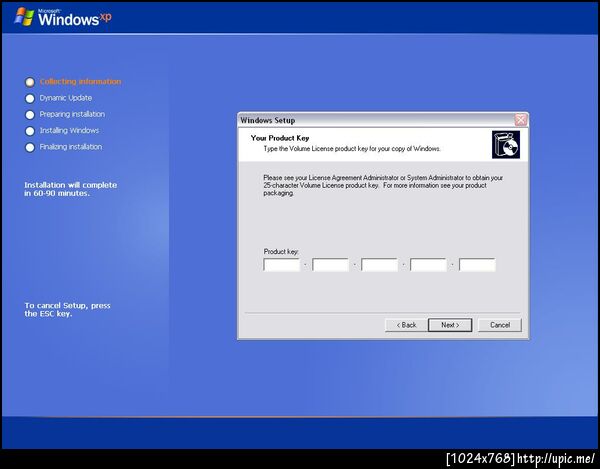The height and width of the screenshot is (469, 600).
Task: Click the 'Dynamic Update' text
Action: [66, 98]
